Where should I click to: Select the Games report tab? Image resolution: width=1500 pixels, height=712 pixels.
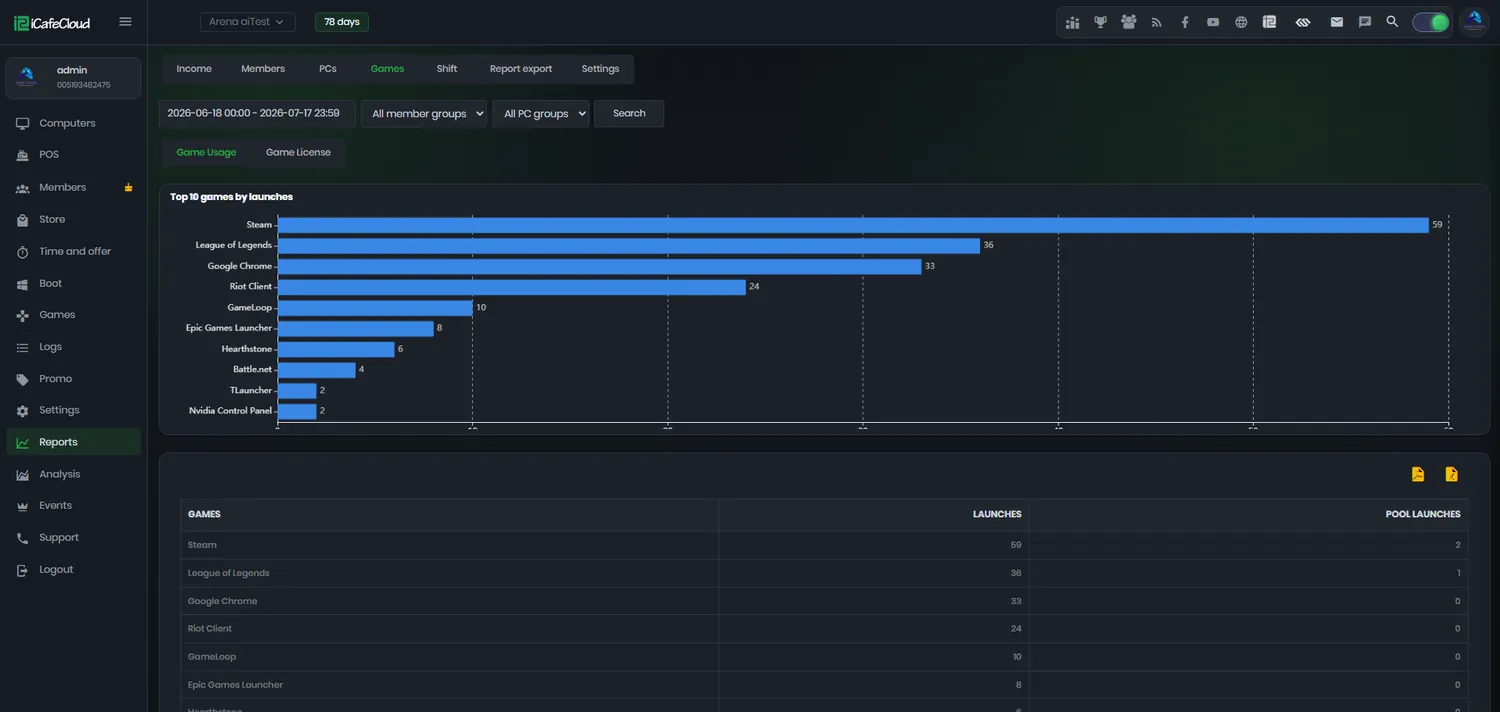pos(387,69)
